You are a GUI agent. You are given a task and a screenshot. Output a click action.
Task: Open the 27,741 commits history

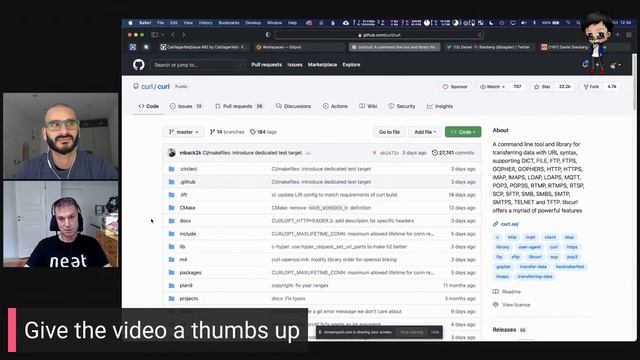[x=453, y=153]
